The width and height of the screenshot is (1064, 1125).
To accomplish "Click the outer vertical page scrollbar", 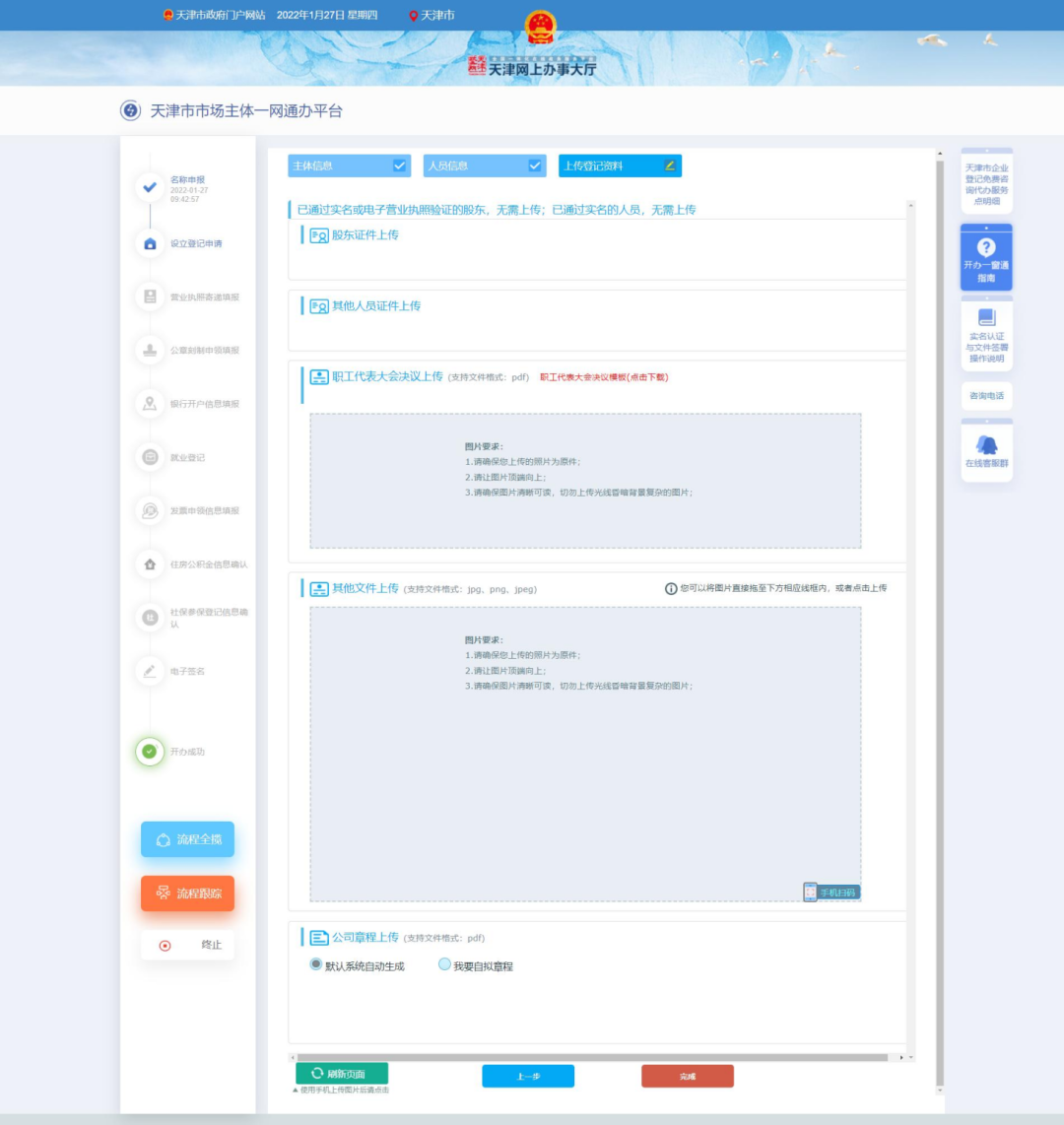I will 940,622.
